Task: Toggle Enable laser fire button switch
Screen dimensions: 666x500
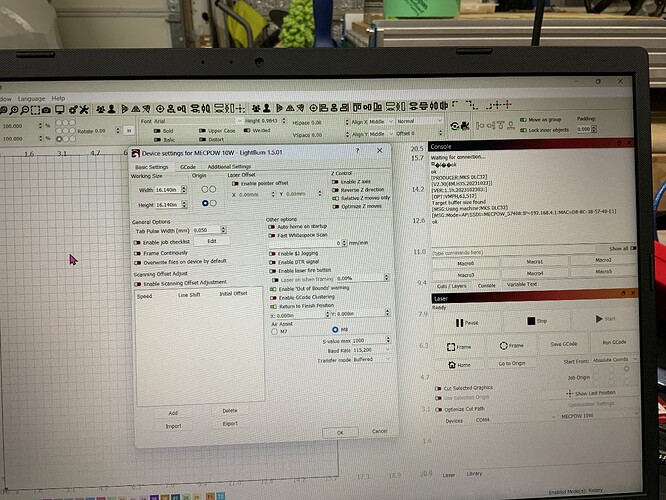Action: coord(272,271)
